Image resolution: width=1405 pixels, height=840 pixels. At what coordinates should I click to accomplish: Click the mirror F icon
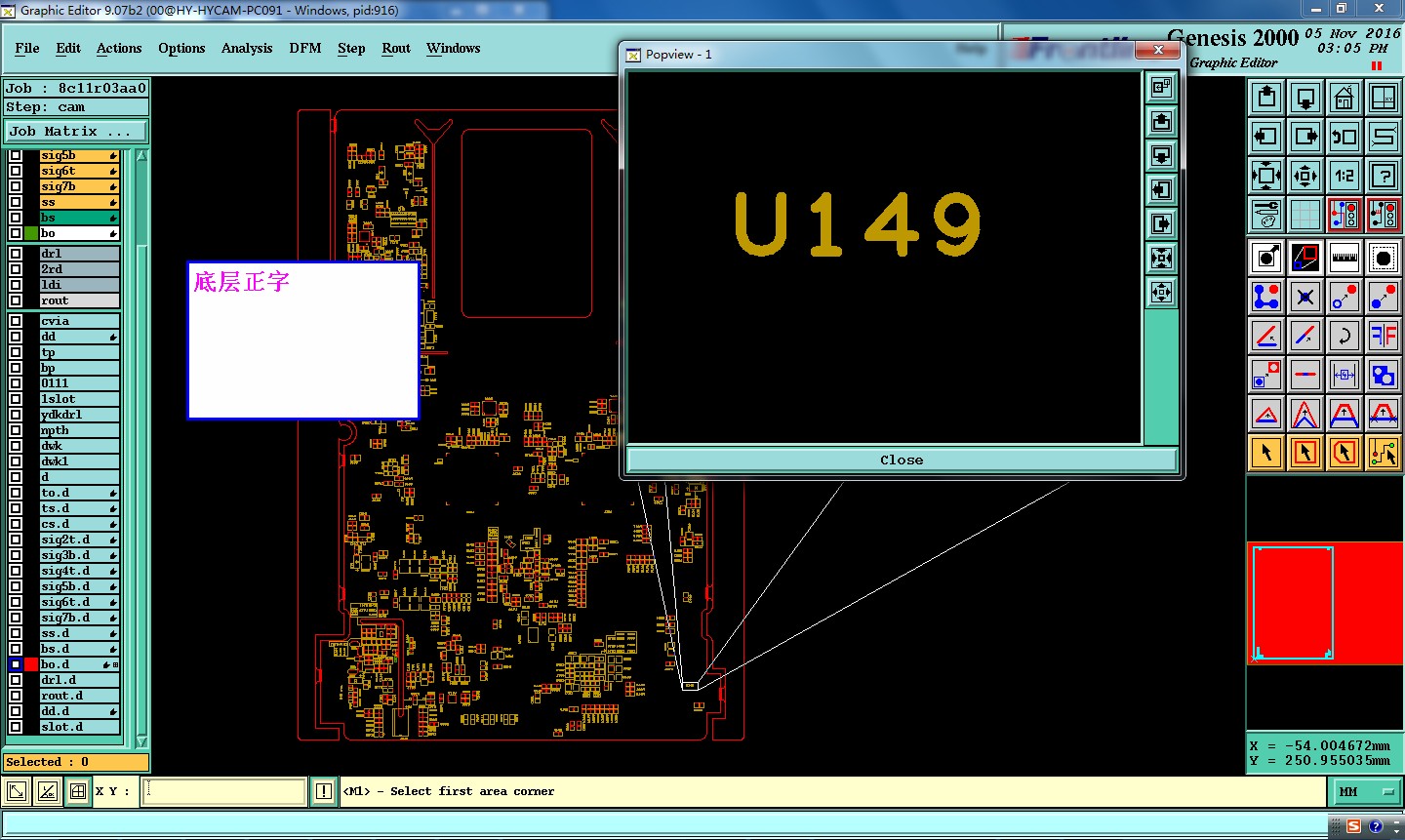(x=1384, y=336)
